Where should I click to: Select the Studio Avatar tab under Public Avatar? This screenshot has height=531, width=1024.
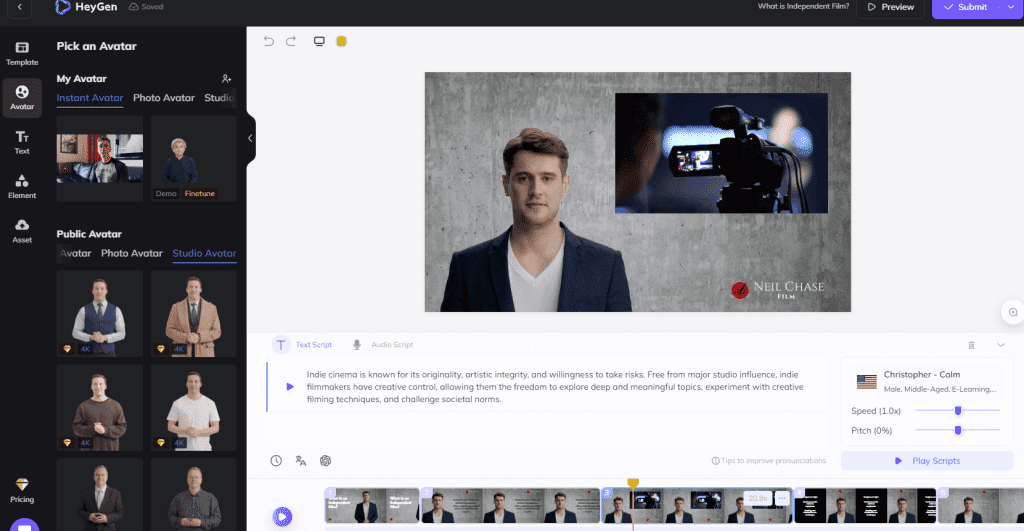point(204,253)
